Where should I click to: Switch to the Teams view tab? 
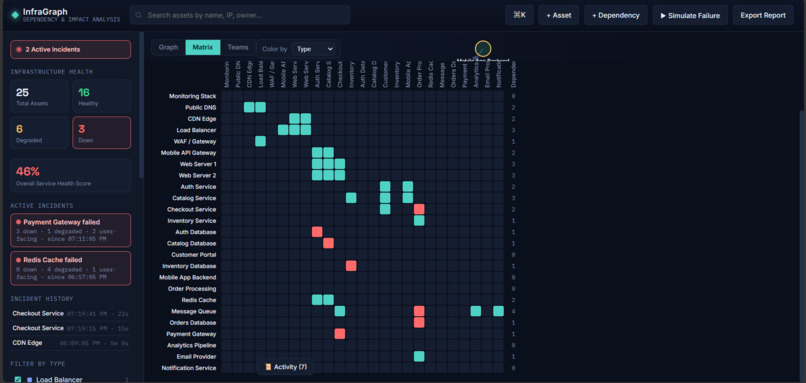point(238,47)
